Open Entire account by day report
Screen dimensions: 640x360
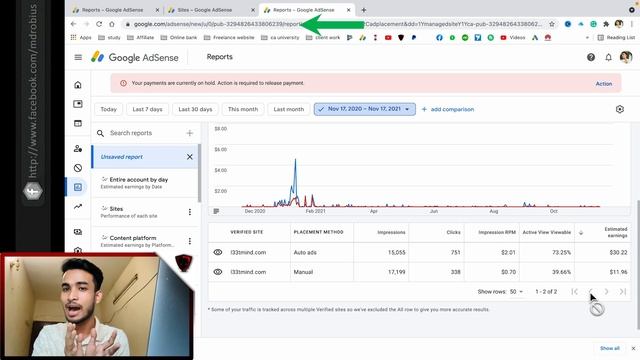coord(145,183)
